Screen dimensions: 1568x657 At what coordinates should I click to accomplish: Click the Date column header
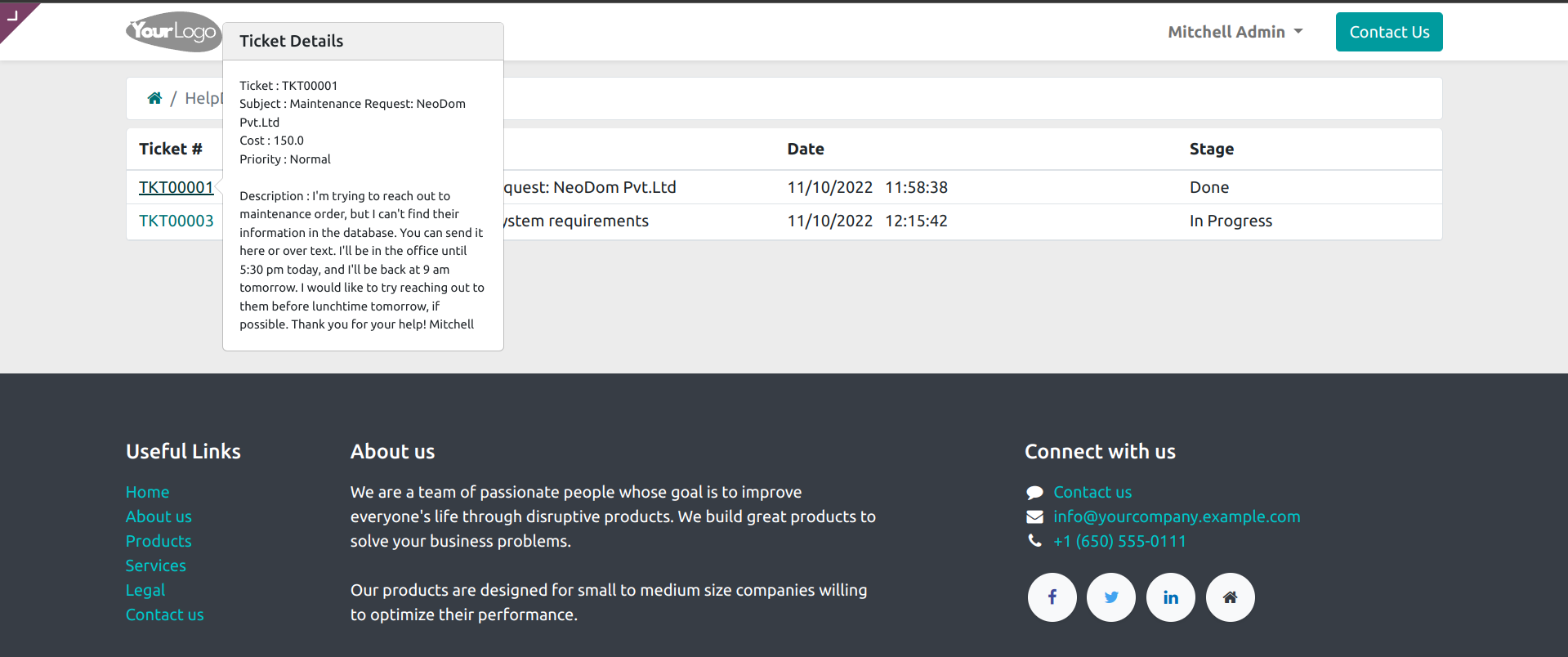tap(806, 149)
